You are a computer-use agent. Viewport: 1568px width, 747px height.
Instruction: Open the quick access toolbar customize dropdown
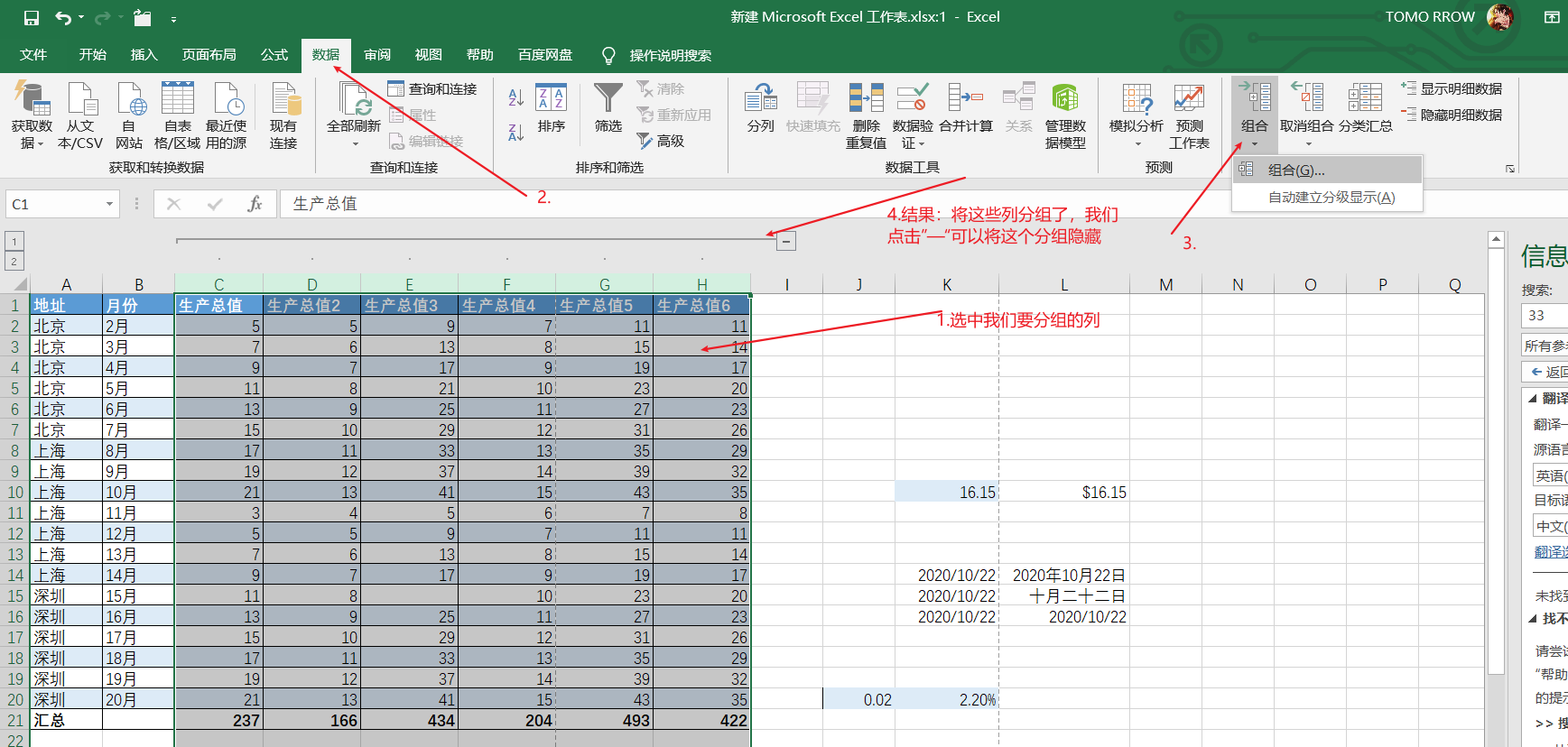(x=173, y=18)
